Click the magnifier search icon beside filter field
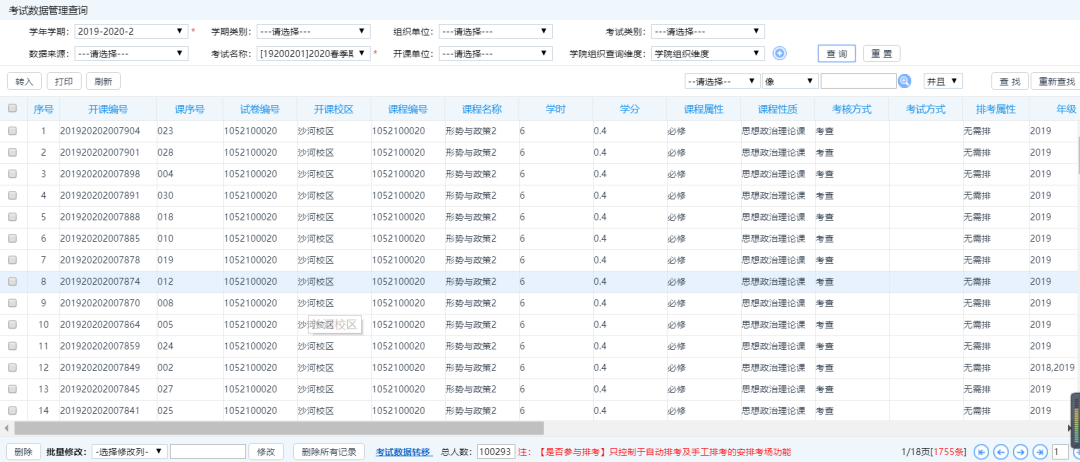1080x462 pixels. (x=905, y=81)
